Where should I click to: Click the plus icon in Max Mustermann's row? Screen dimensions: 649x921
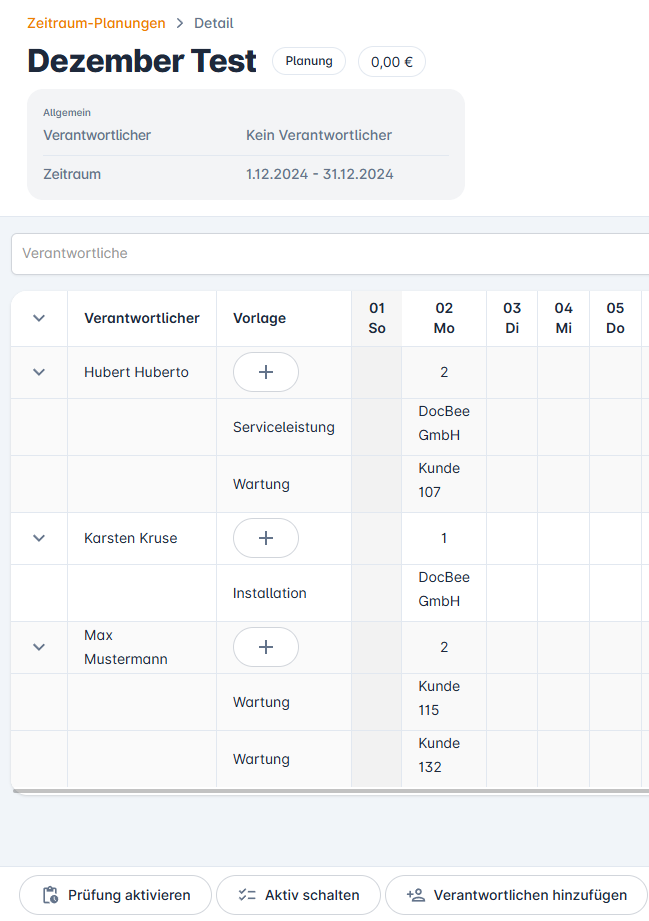coord(265,646)
